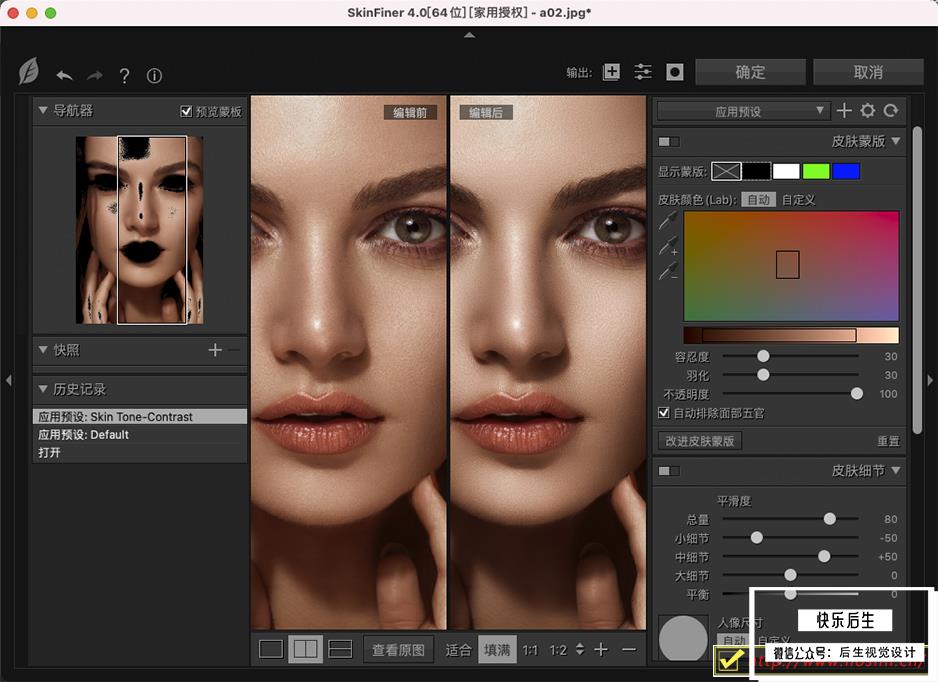Remove a snapshot with the 快照 minus
938x682 pixels.
[234, 350]
